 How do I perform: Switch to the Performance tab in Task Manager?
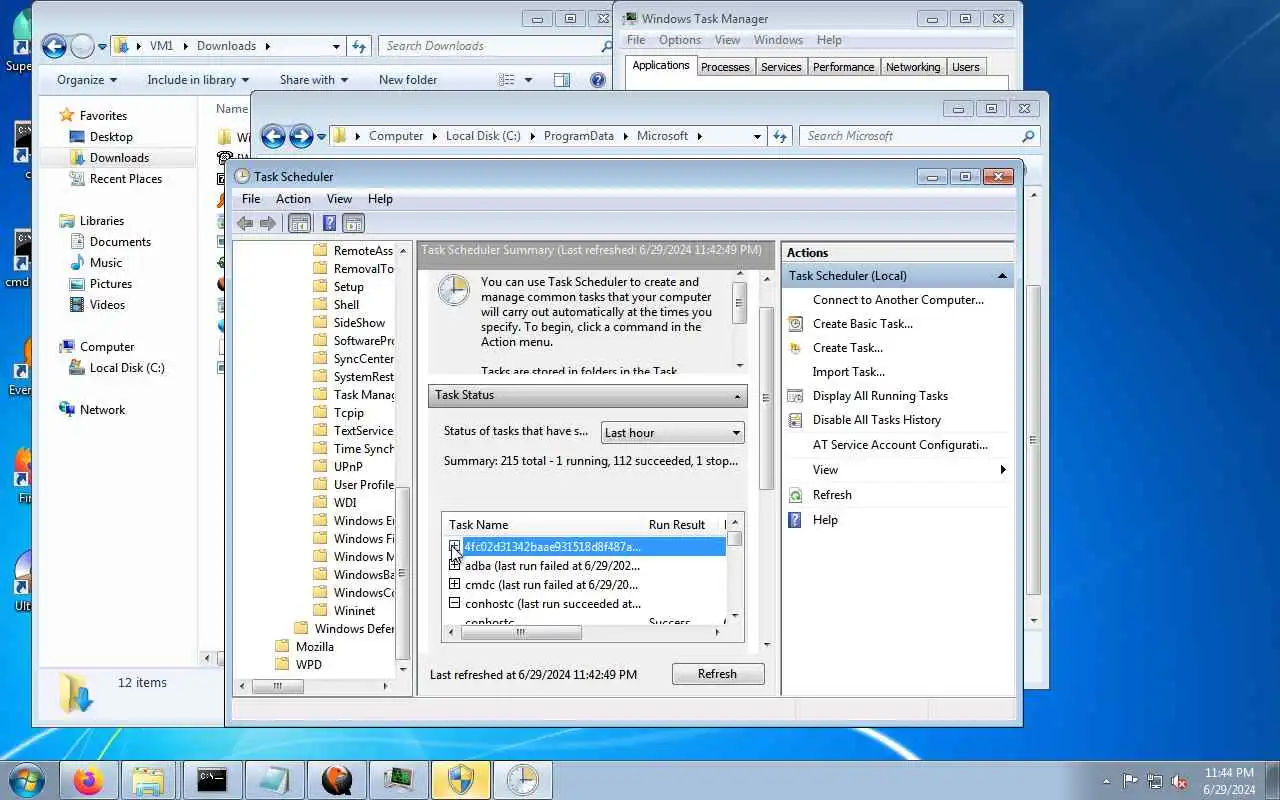point(843,67)
